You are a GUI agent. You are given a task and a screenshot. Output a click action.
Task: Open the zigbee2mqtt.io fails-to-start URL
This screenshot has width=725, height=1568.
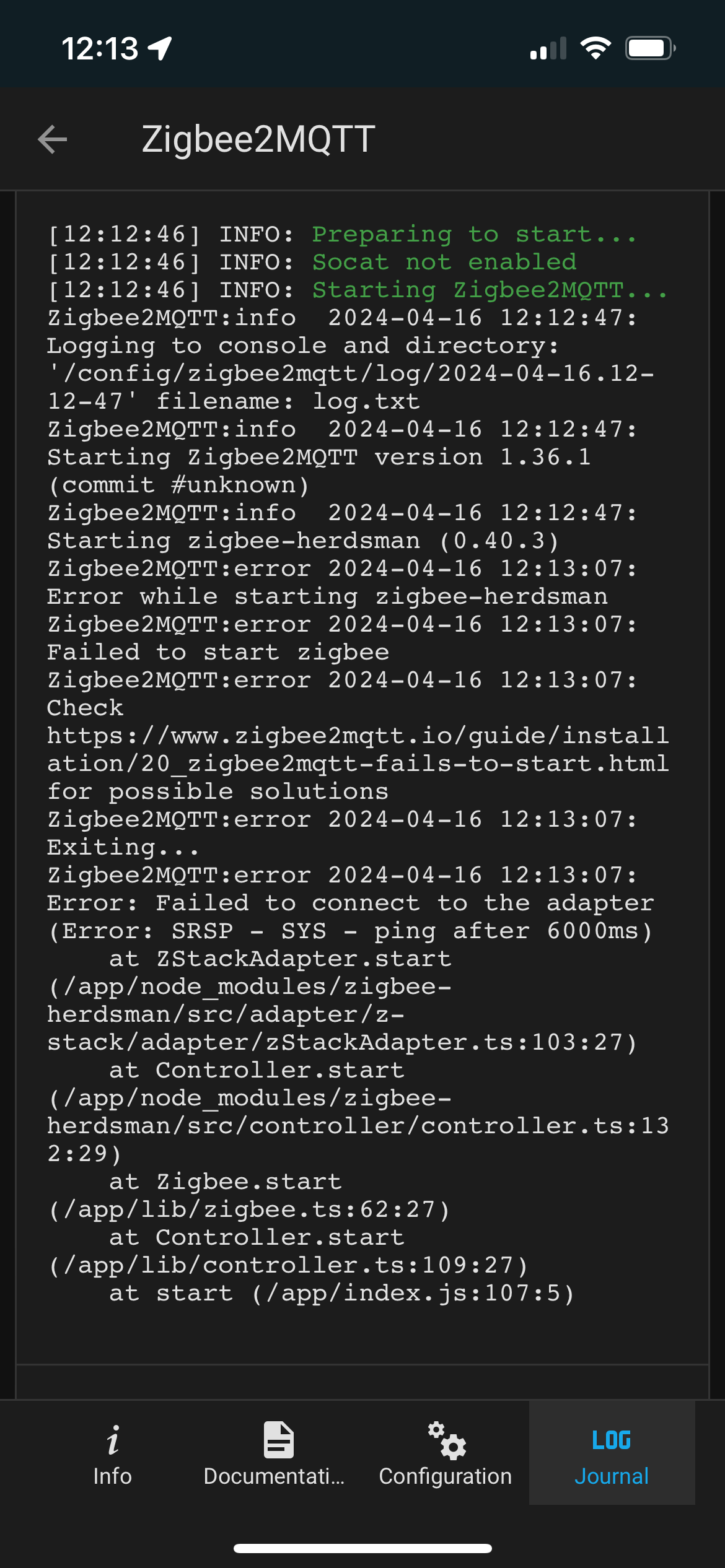(358, 749)
